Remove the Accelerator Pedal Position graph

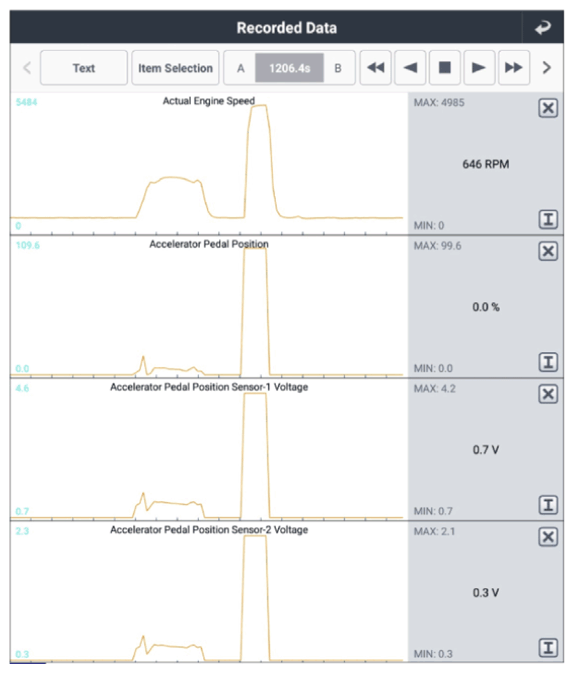548,251
